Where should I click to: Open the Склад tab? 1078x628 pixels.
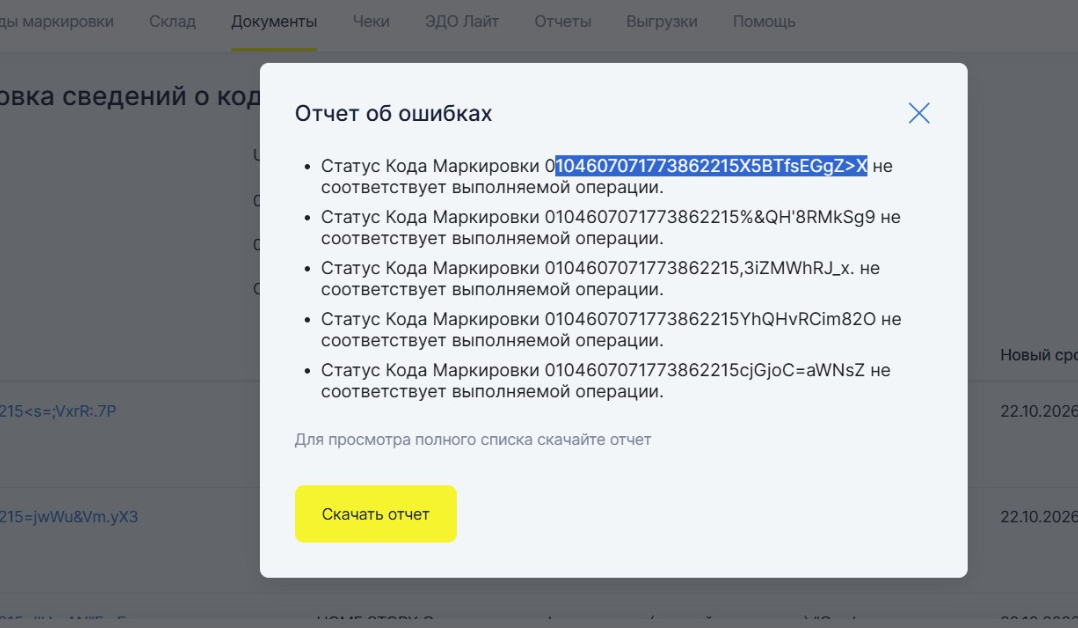click(172, 21)
